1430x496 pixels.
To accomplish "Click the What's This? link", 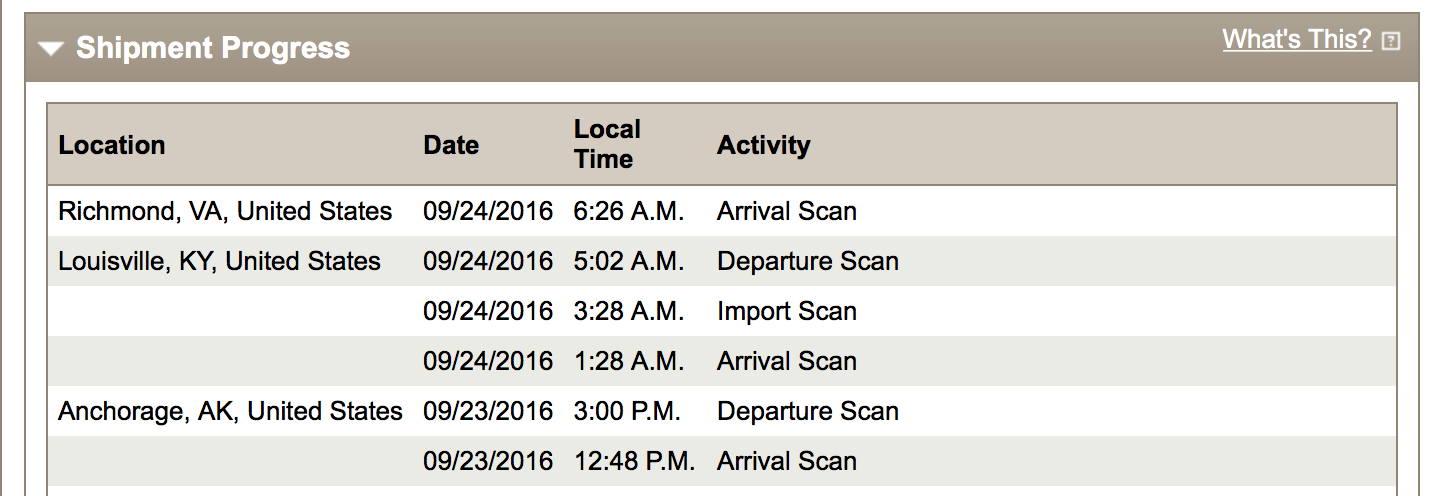I will pos(1297,39).
